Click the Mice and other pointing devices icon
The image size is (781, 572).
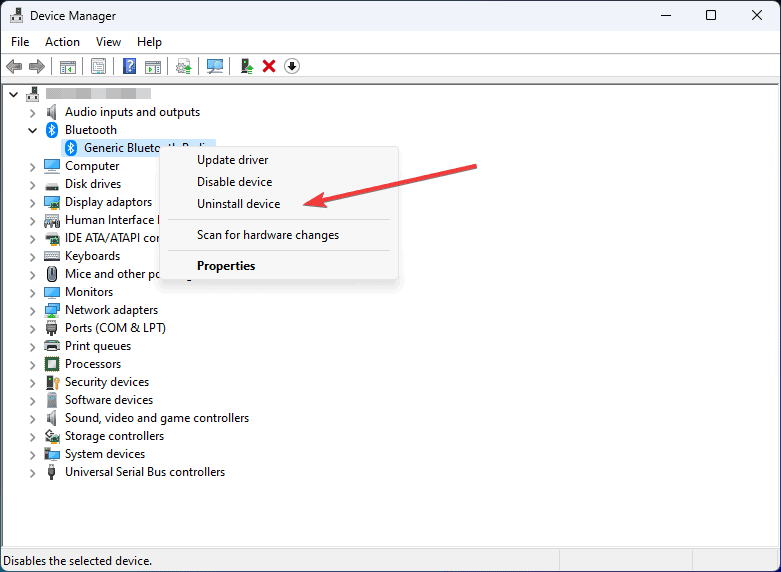(52, 274)
